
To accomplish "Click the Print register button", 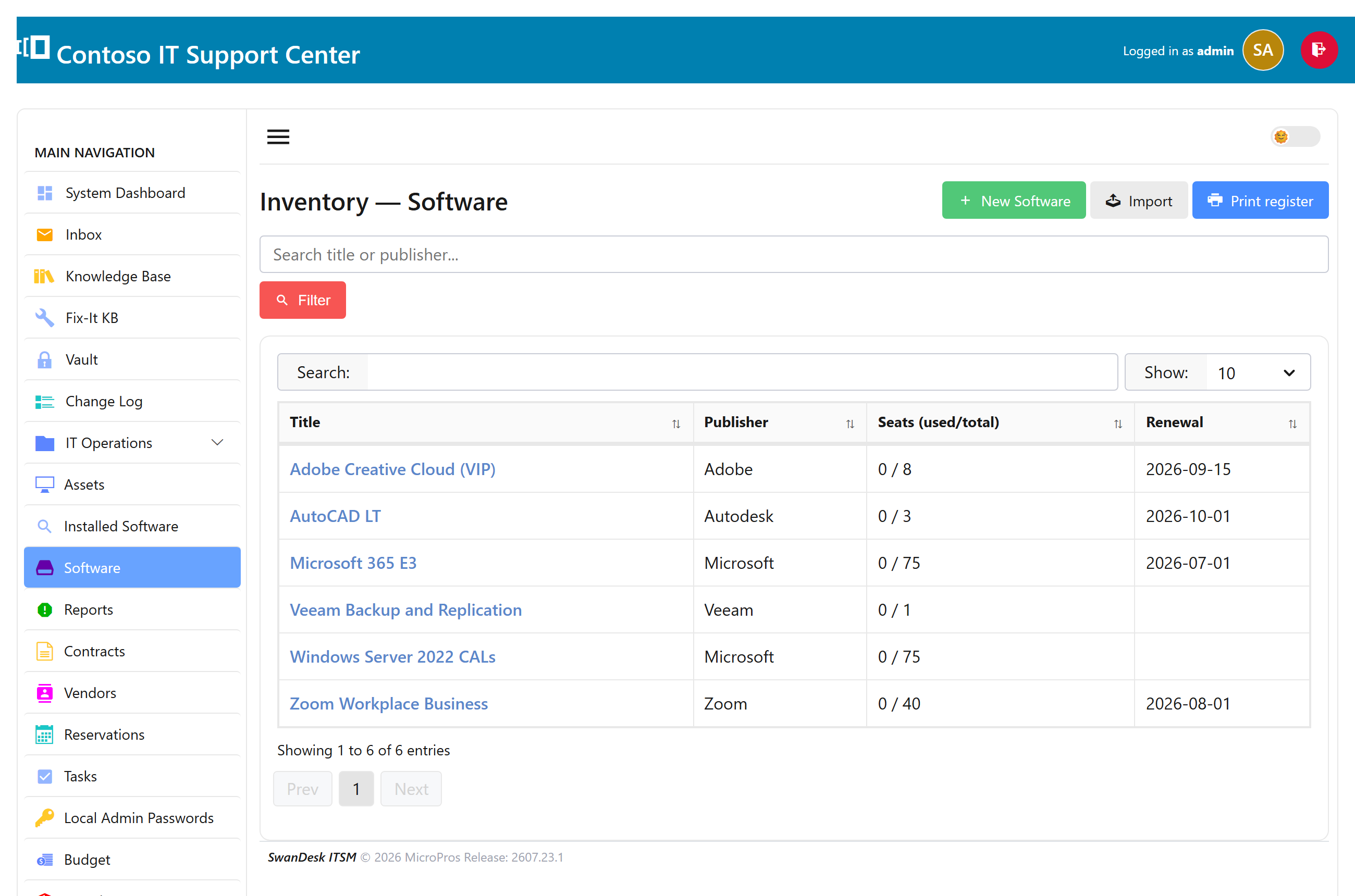I will [x=1260, y=201].
